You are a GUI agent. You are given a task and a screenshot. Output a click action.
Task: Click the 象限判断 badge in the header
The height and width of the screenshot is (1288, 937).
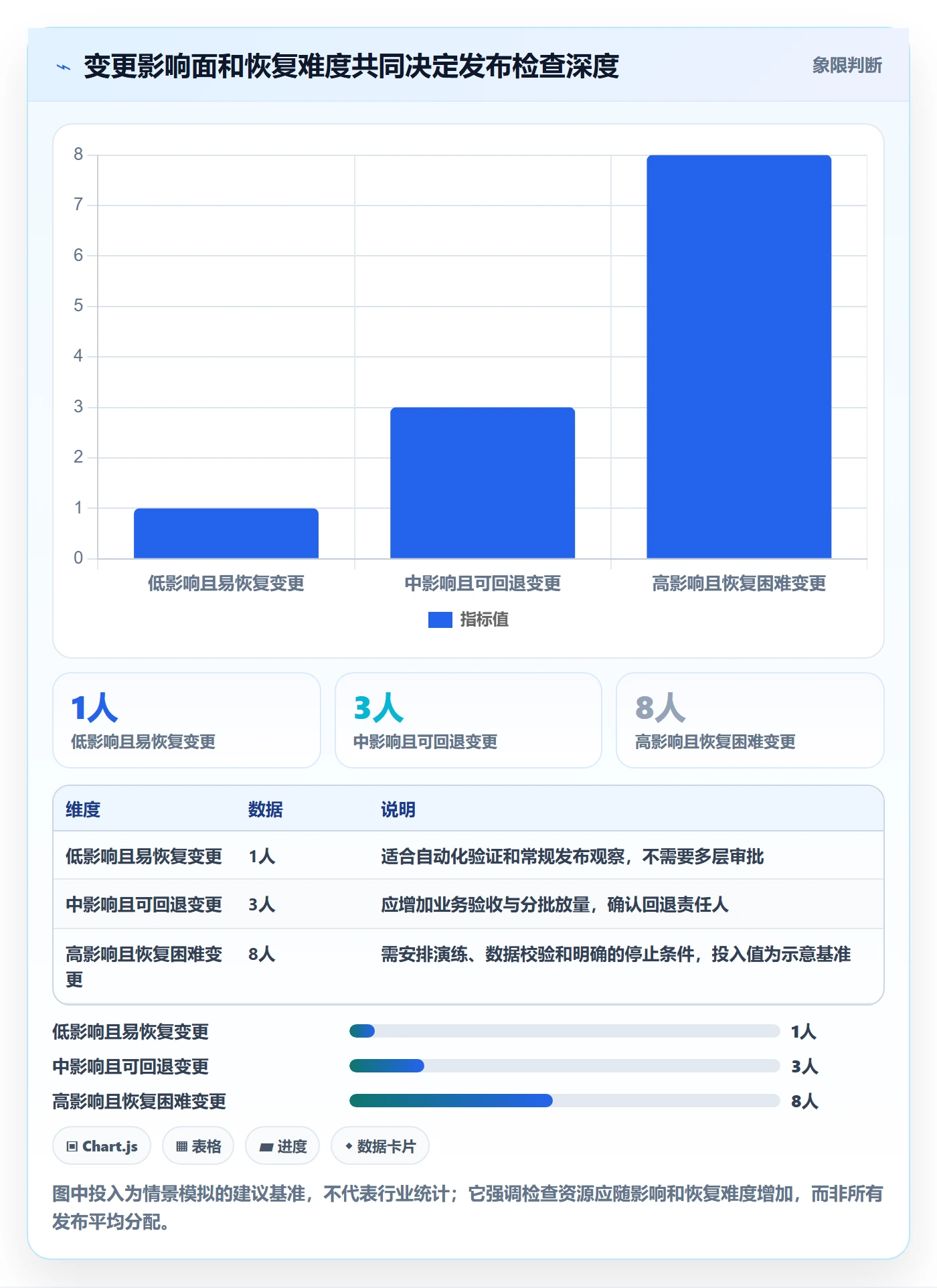pyautogui.click(x=847, y=66)
